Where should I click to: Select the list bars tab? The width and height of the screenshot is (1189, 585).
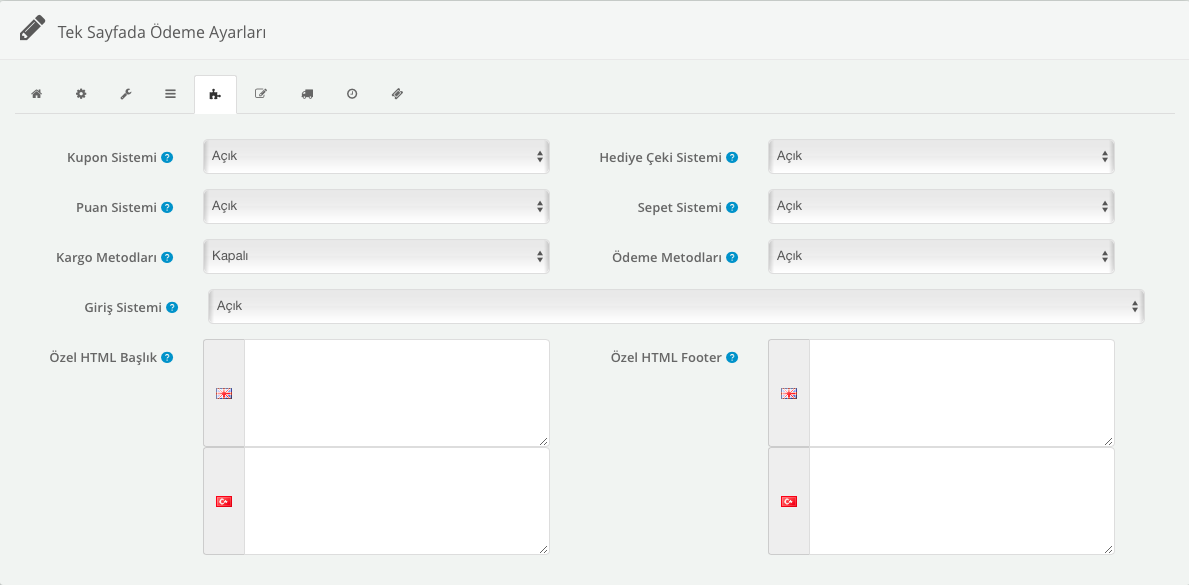[x=171, y=94]
